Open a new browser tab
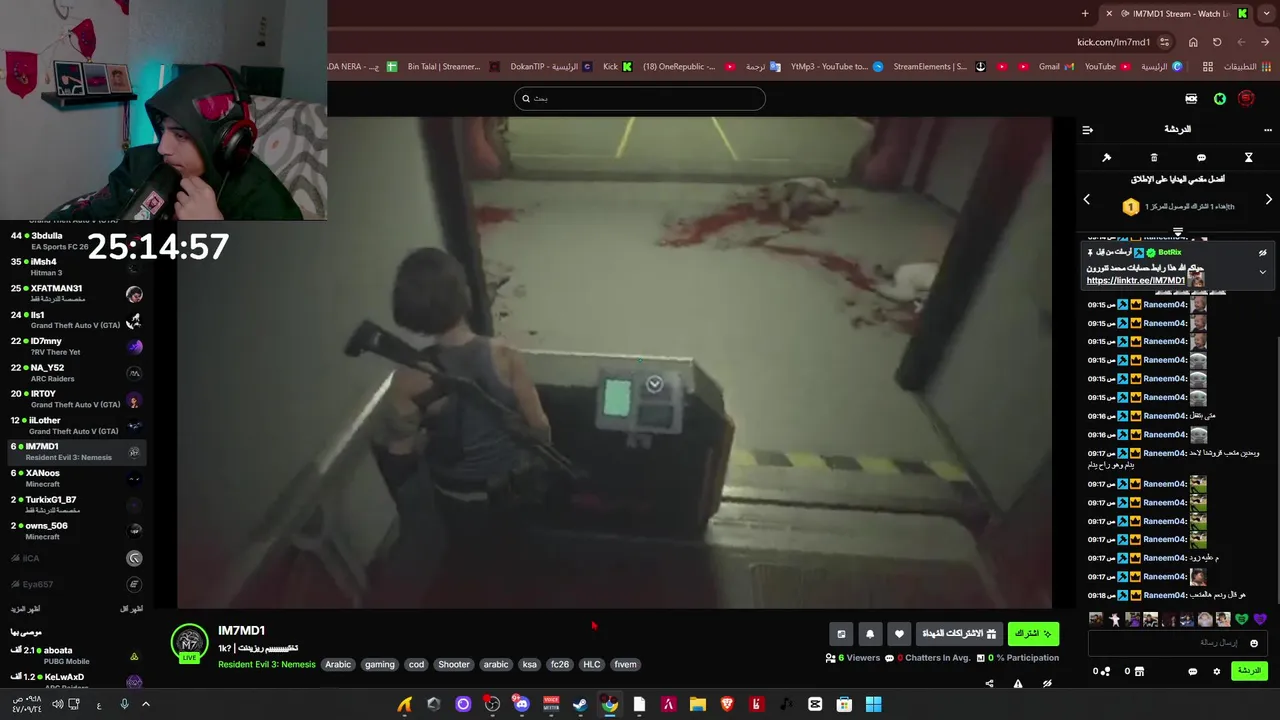 pyautogui.click(x=1085, y=14)
